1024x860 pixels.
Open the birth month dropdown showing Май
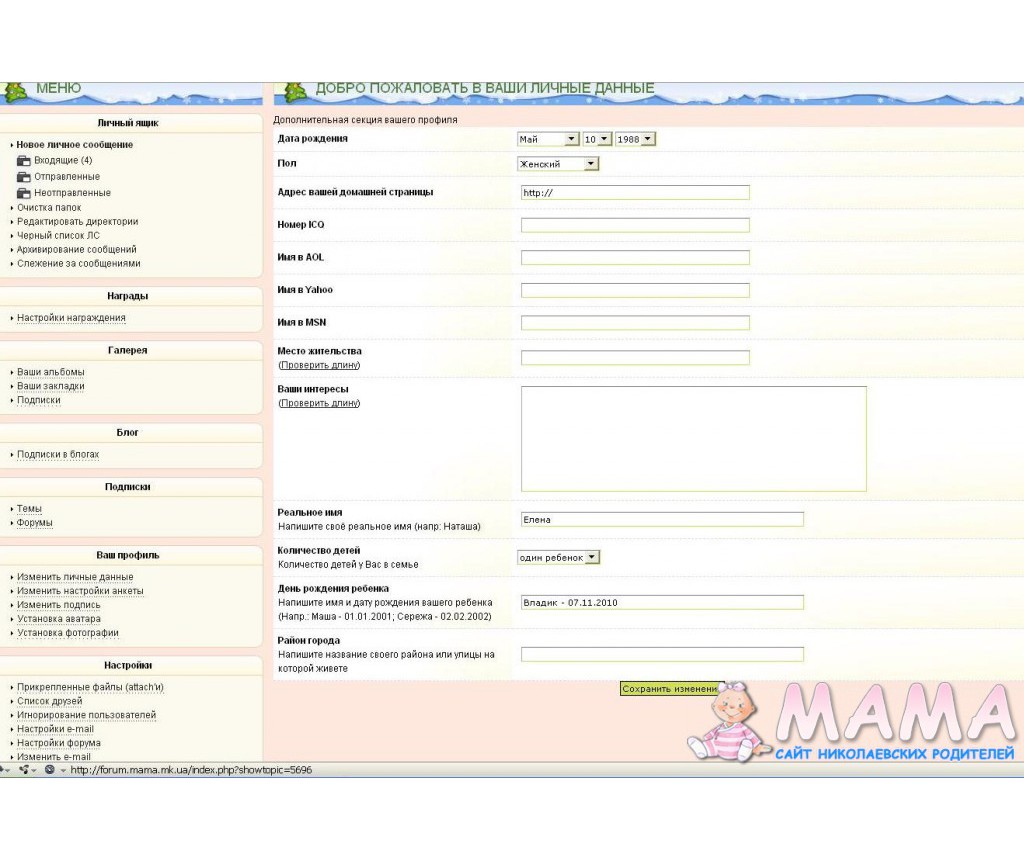[x=548, y=139]
